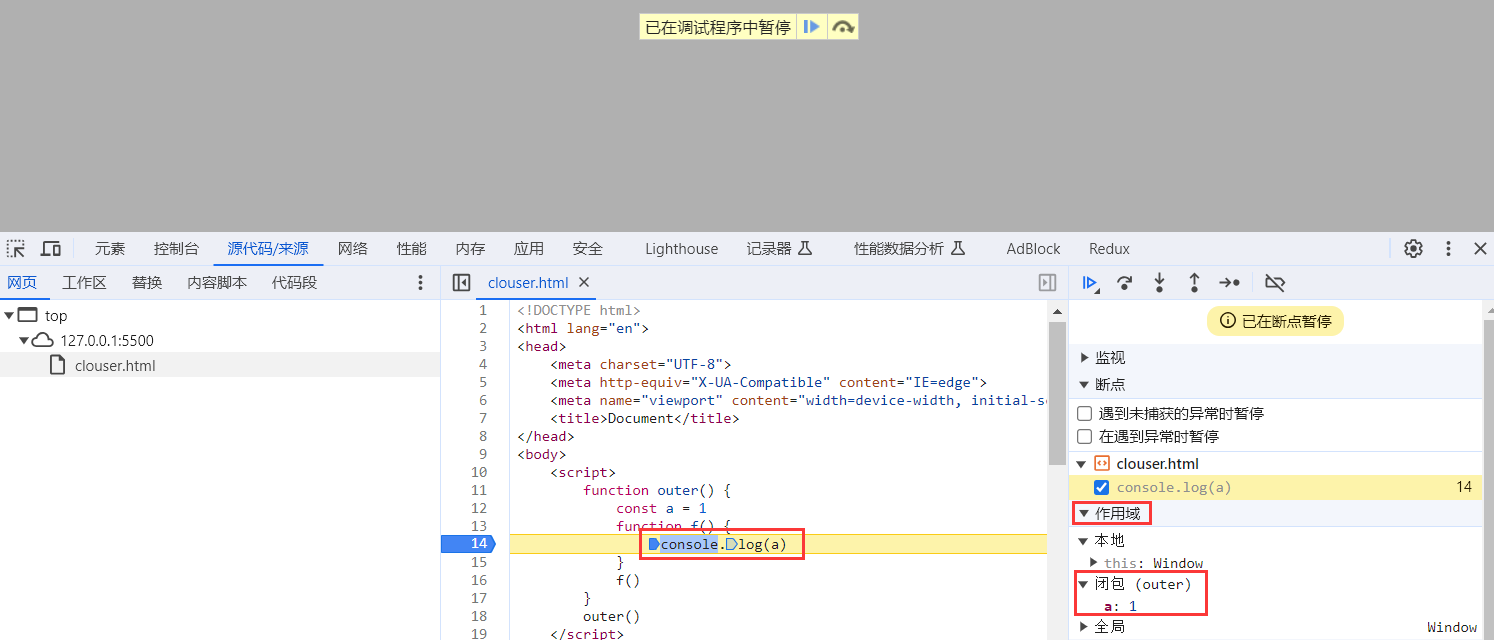Open the 内存 Memory tab

tap(470, 249)
